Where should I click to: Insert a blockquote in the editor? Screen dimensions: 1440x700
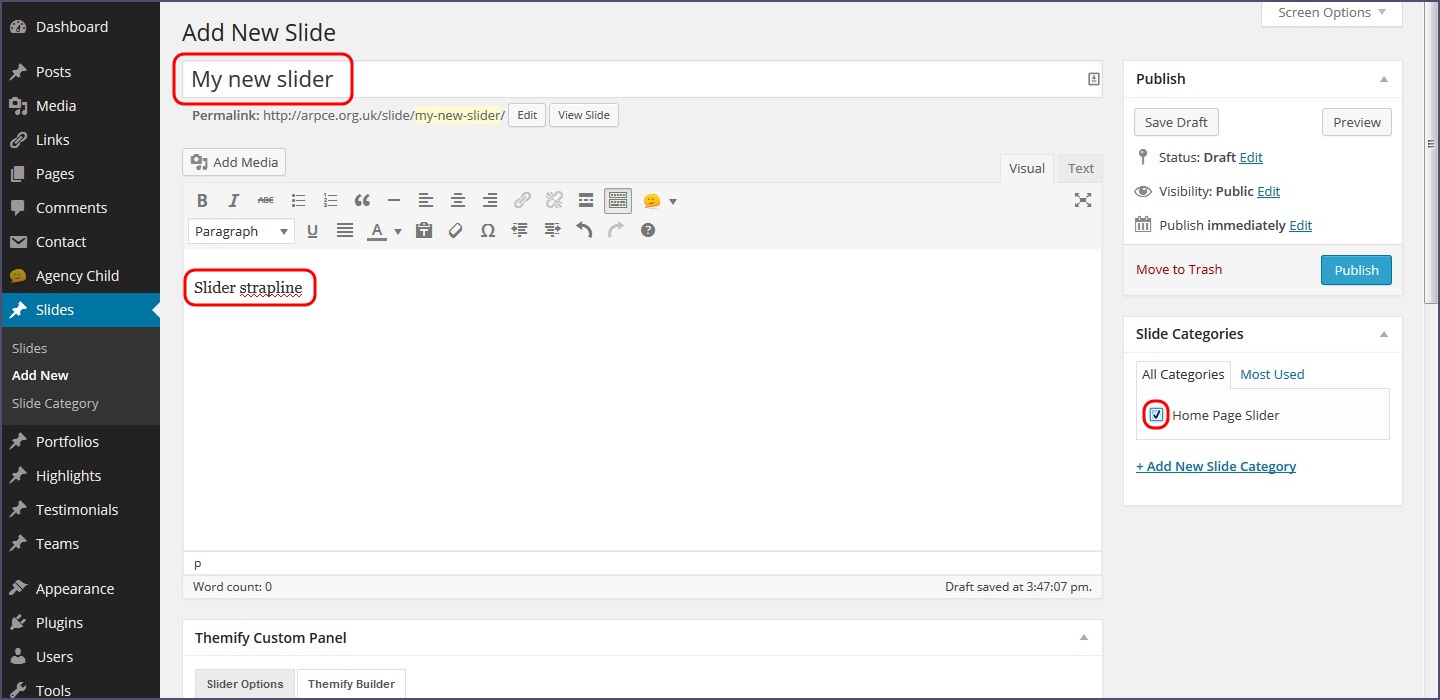(x=362, y=201)
